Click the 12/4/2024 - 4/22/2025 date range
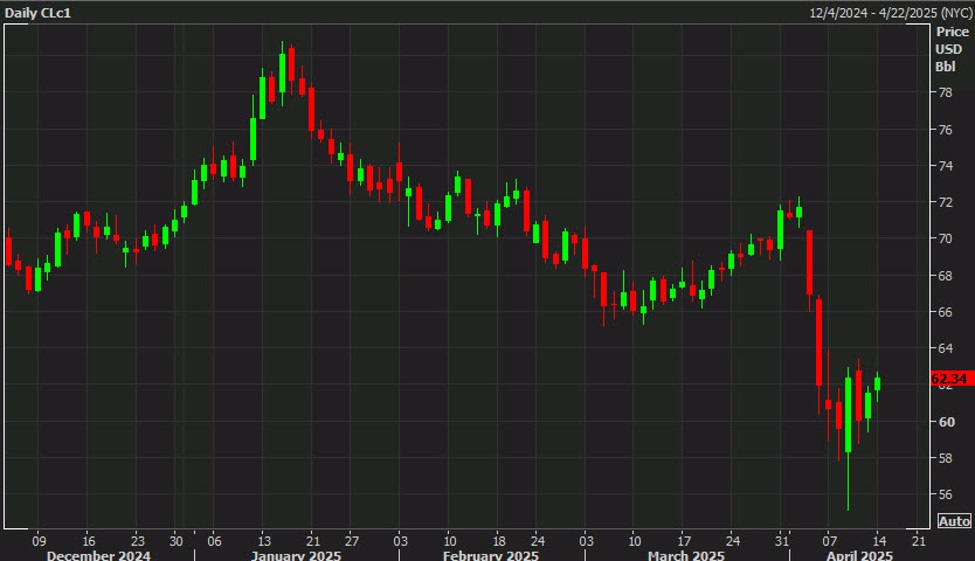 [890, 12]
